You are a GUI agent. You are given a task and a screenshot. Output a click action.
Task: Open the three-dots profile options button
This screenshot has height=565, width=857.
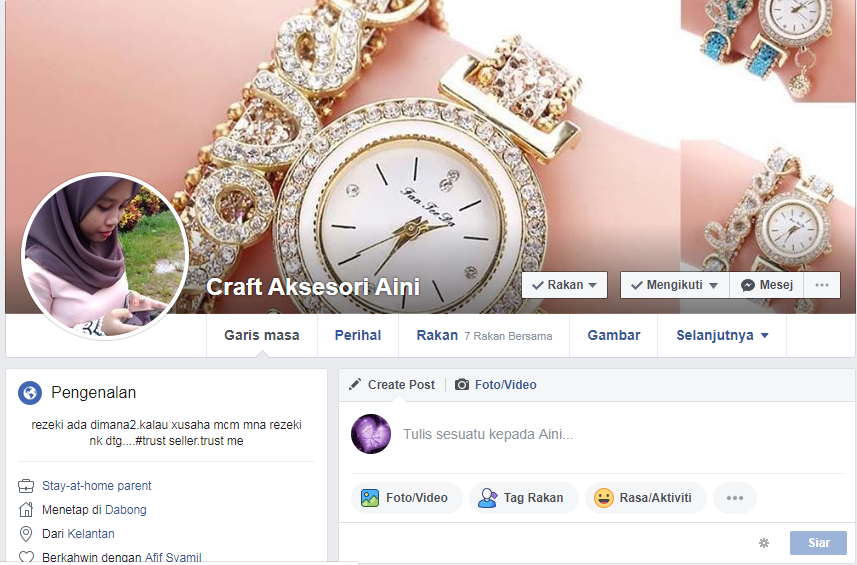[822, 285]
